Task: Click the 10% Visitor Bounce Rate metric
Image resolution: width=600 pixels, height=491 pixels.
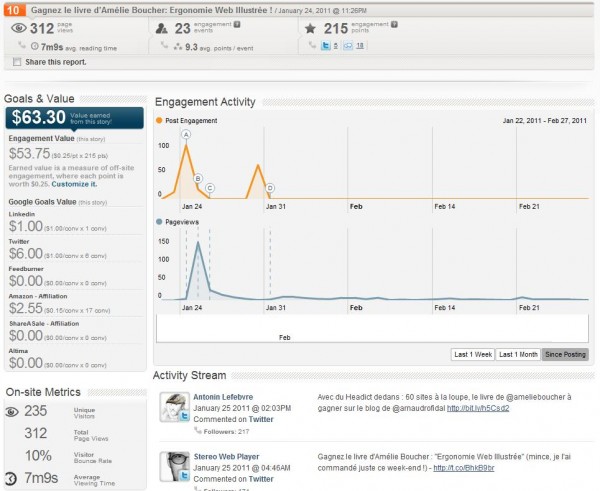Action: coord(38,456)
